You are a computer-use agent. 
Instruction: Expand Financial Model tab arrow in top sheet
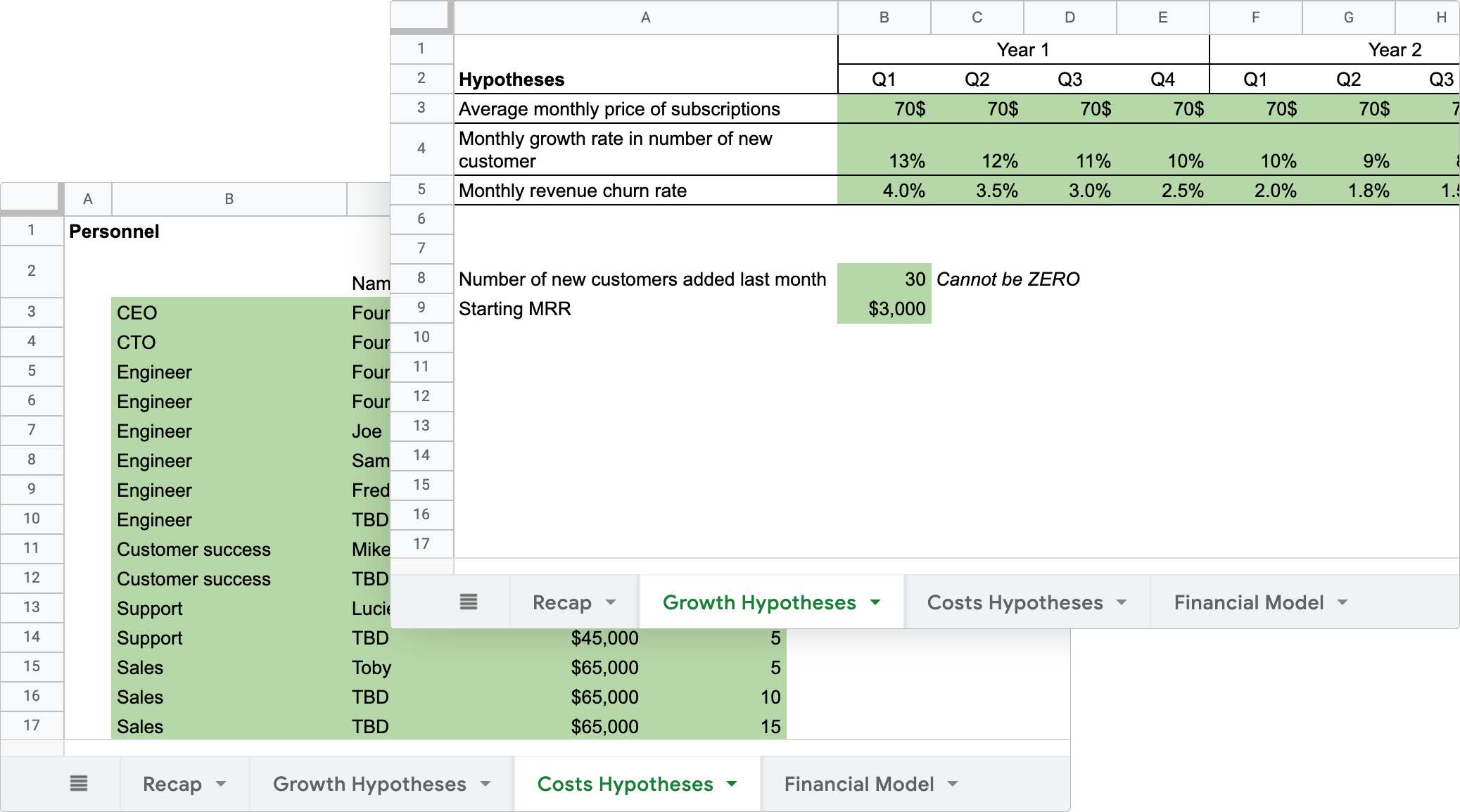(1342, 602)
